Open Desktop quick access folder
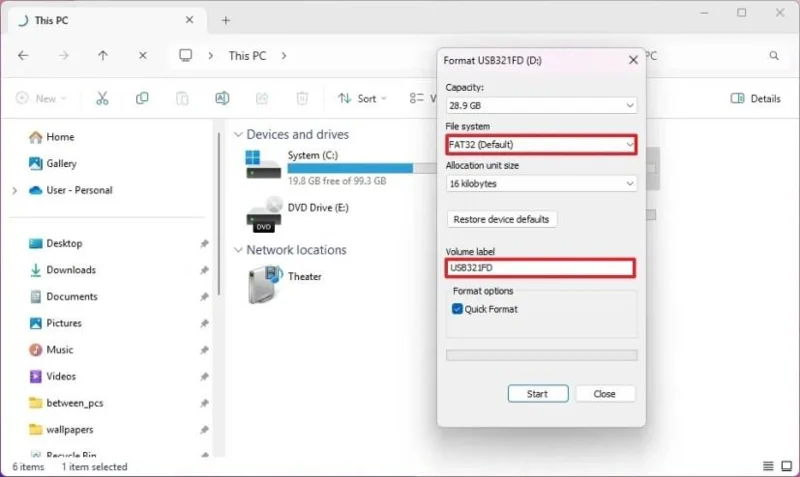Screen dimensions: 800x477 [56, 243]
